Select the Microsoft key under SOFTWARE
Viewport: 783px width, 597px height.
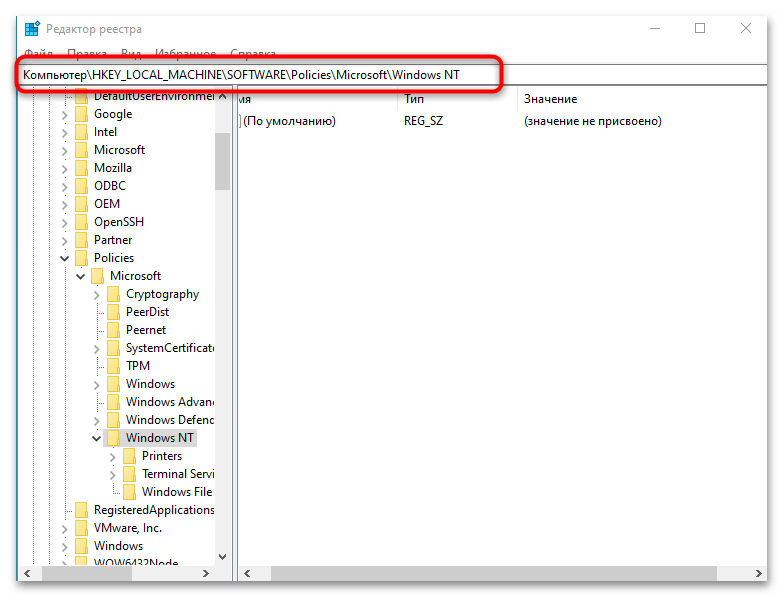coord(119,150)
